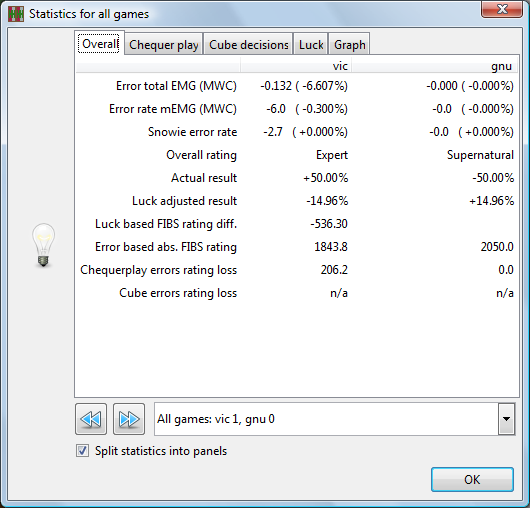The width and height of the screenshot is (530, 508).
Task: Click the next game forward arrows icon
Action: pos(129,419)
